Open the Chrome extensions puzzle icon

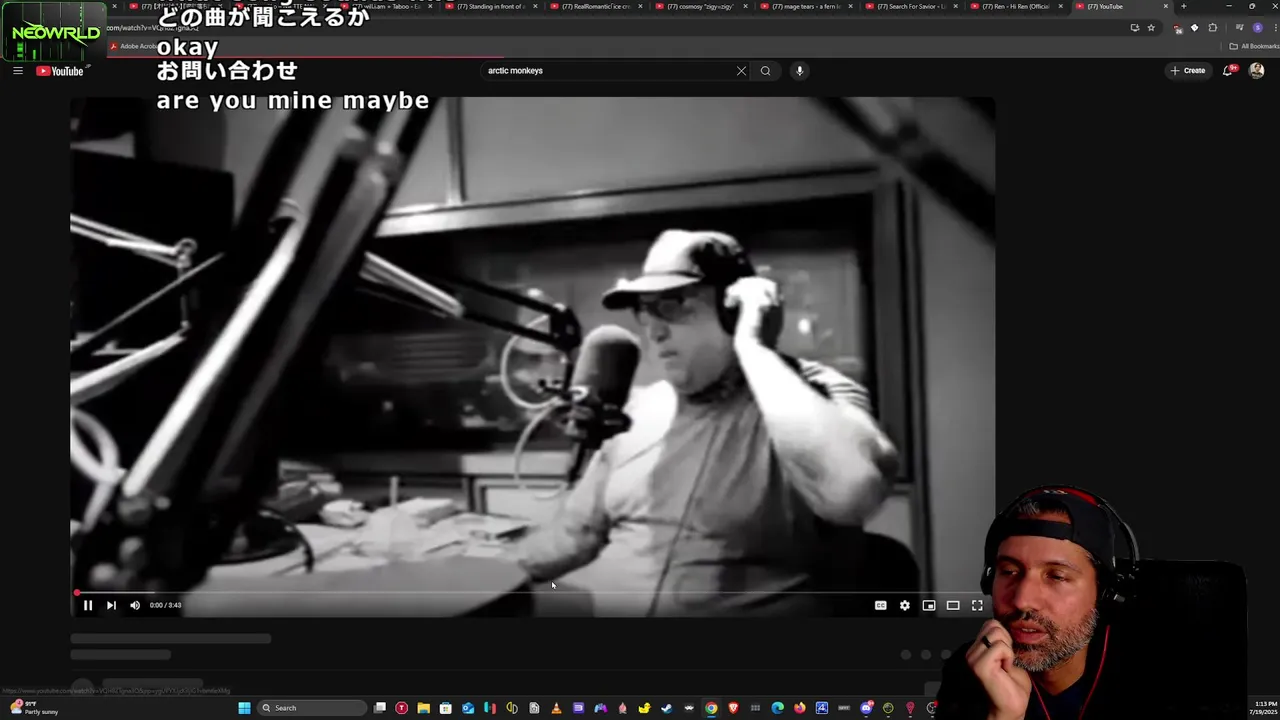tap(1213, 28)
